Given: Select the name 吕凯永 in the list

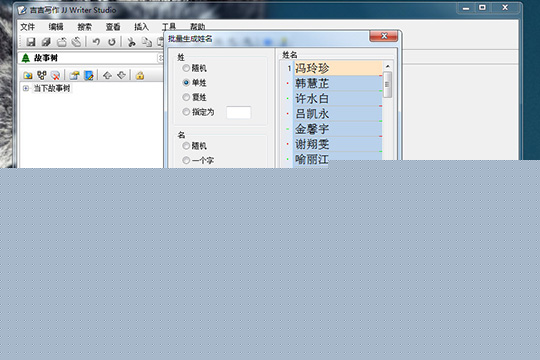Looking at the screenshot, I should [338, 114].
